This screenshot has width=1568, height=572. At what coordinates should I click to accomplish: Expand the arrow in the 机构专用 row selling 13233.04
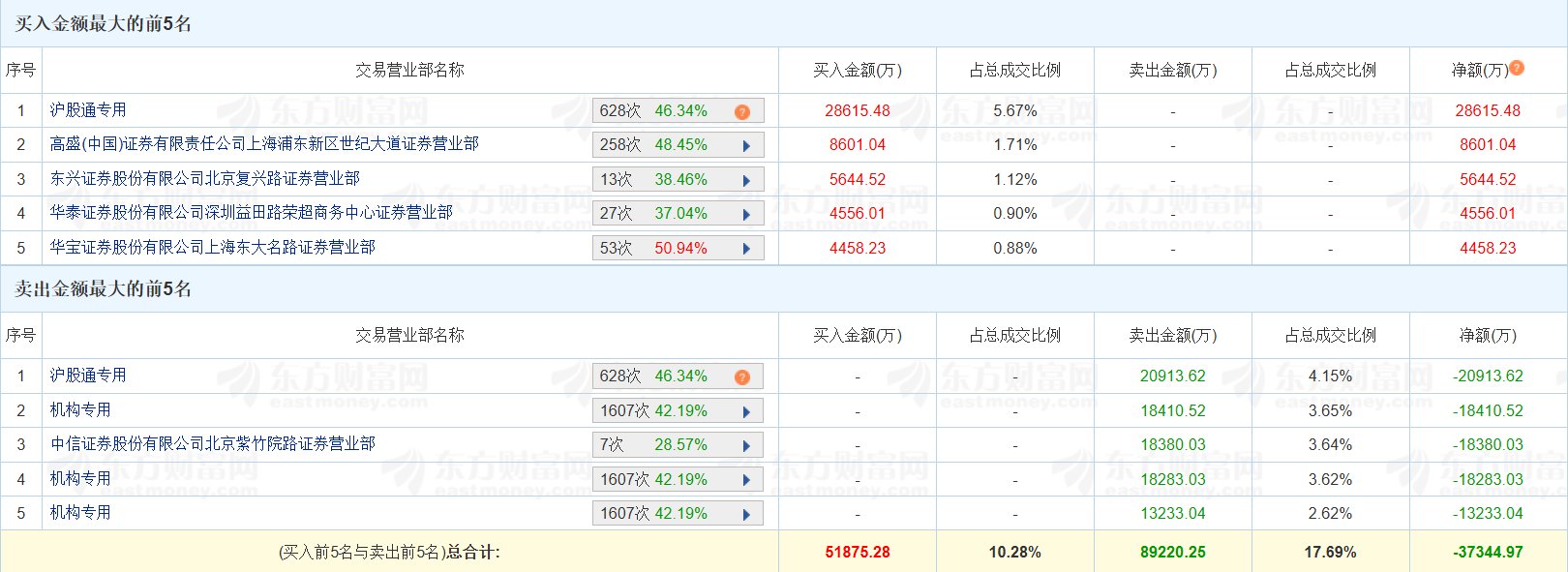click(746, 515)
